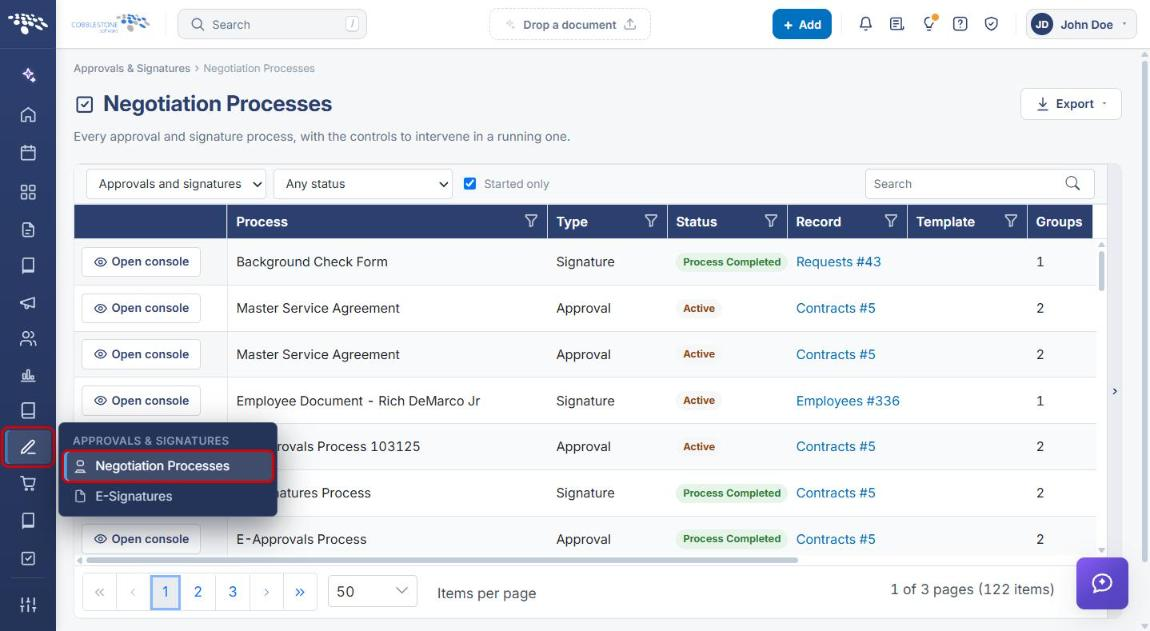Click the Drop a document button

click(x=570, y=24)
